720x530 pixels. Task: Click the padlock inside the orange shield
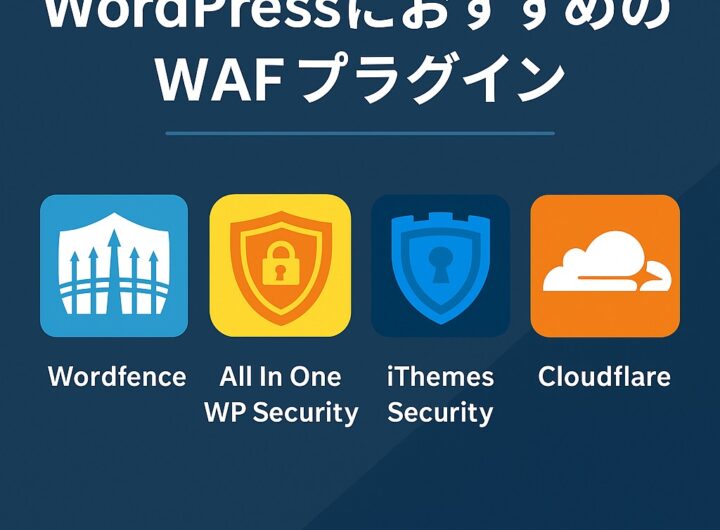point(281,265)
